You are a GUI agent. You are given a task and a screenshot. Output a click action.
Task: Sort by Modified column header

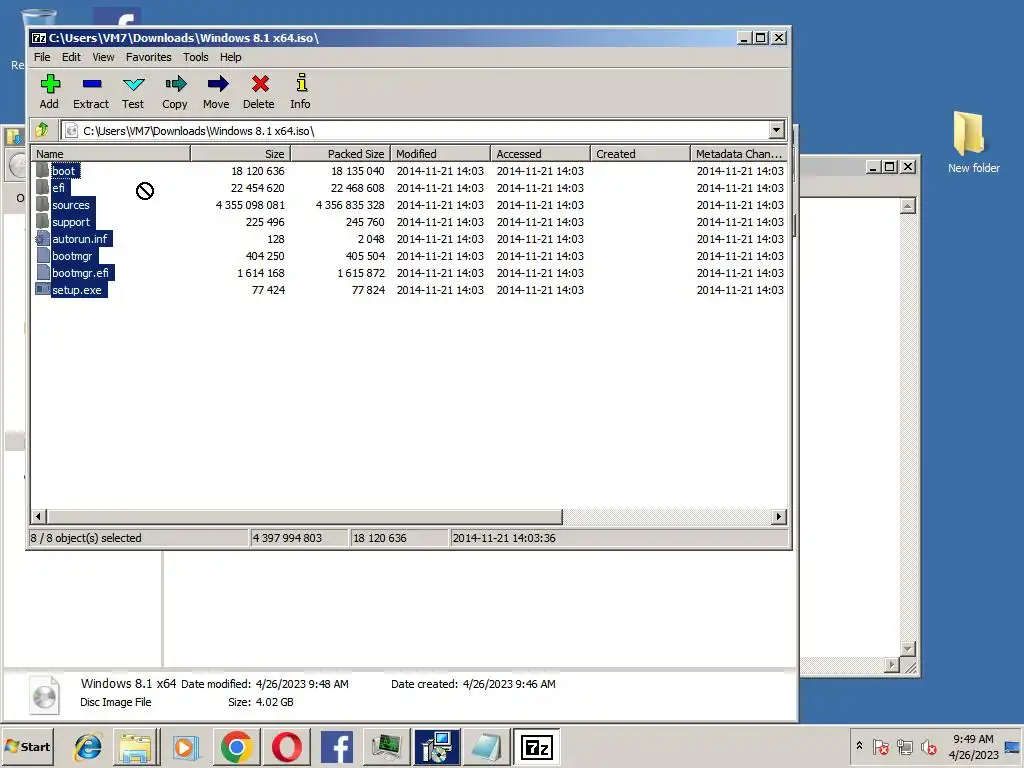tap(440, 153)
